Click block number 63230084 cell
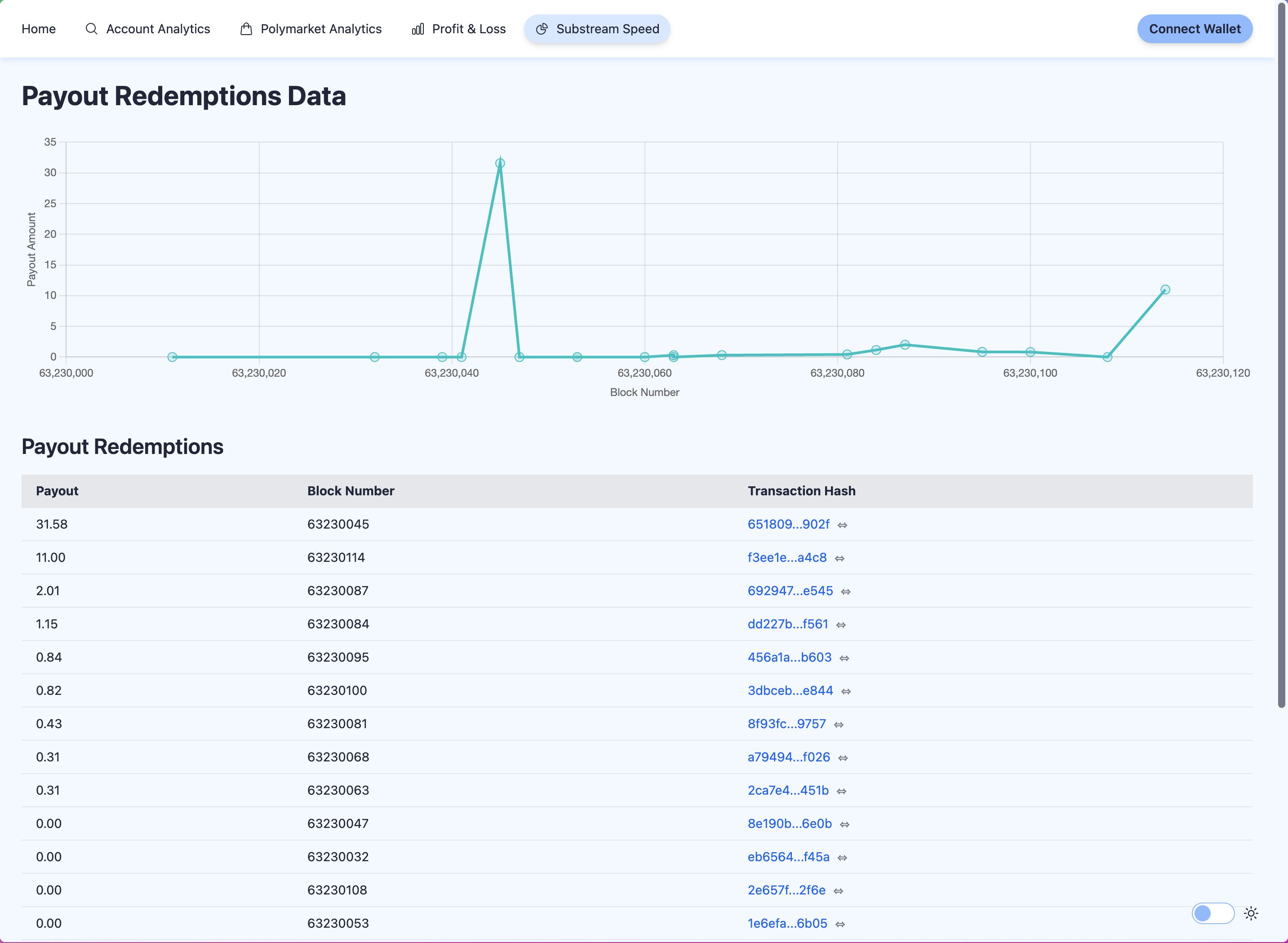 click(x=338, y=624)
